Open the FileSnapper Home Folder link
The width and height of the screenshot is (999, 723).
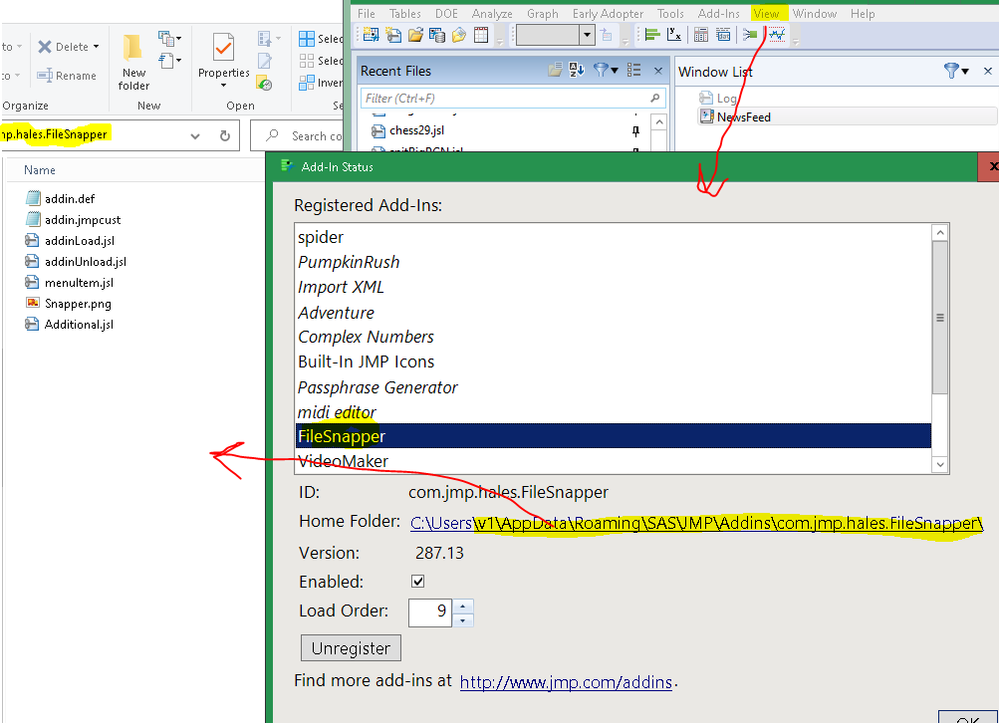[696, 524]
